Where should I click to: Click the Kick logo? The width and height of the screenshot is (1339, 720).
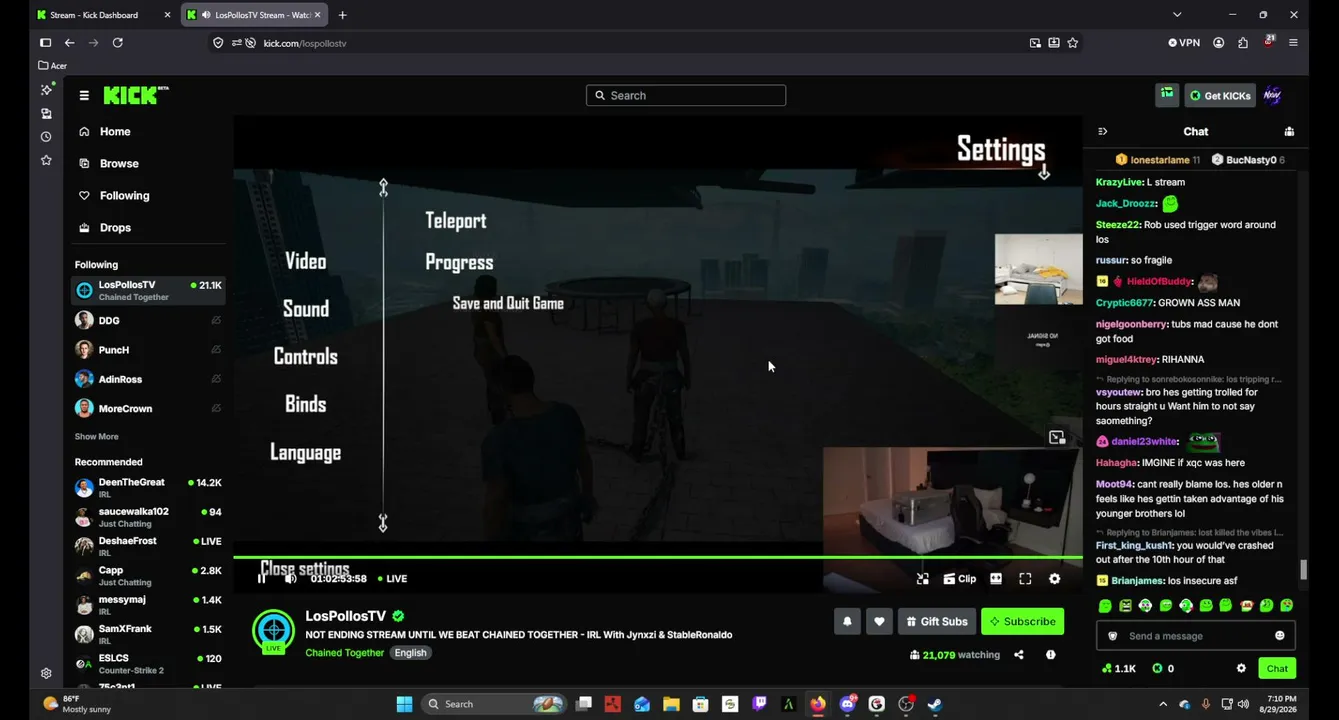136,95
